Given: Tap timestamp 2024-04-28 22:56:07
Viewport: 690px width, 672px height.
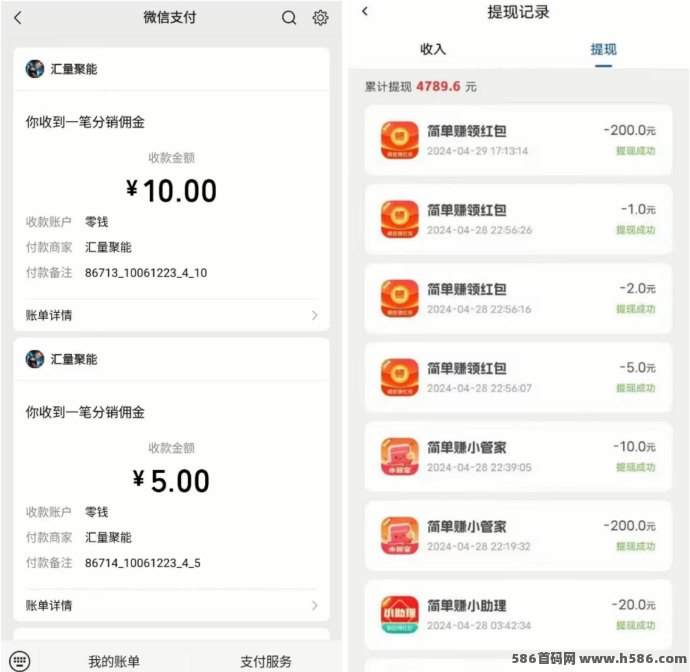Looking at the screenshot, I should click(x=479, y=388).
